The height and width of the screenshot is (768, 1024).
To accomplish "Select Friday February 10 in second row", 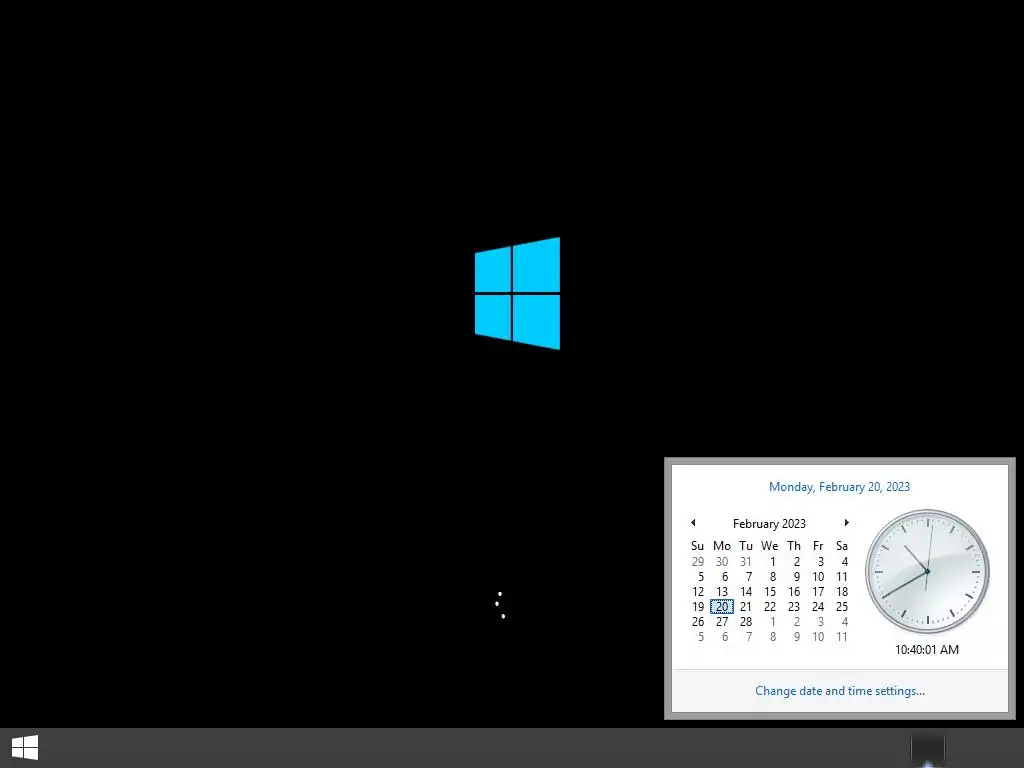I will 818,577.
